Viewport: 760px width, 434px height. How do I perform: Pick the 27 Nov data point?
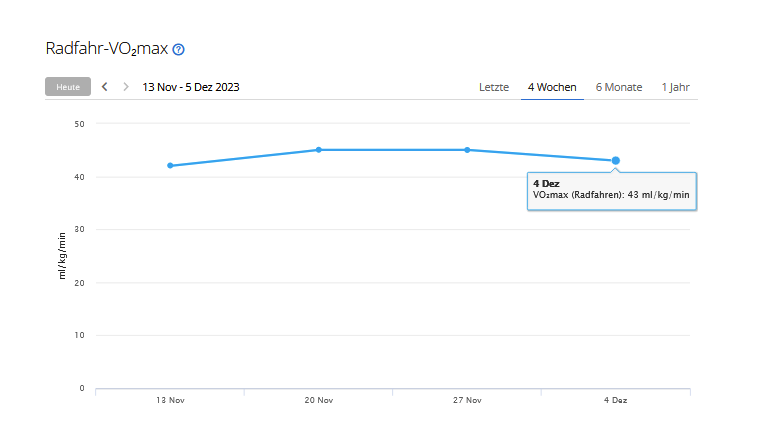pos(467,150)
